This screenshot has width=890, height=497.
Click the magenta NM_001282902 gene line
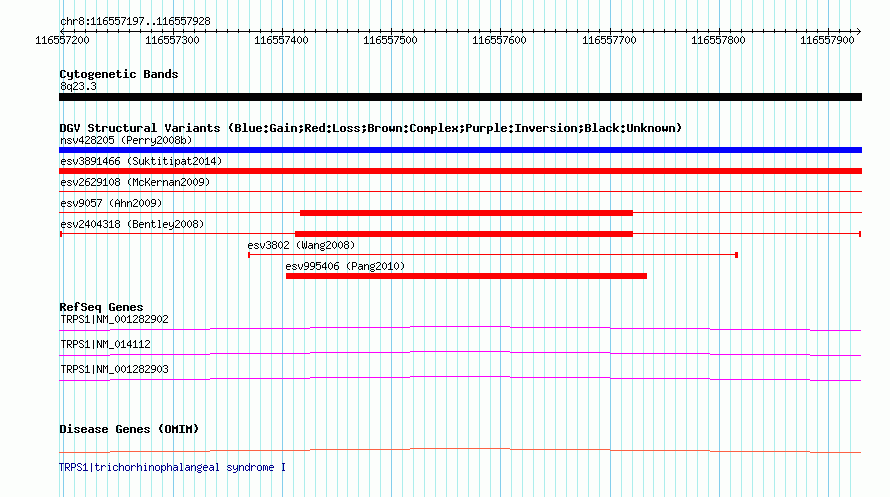pyautogui.click(x=460, y=328)
